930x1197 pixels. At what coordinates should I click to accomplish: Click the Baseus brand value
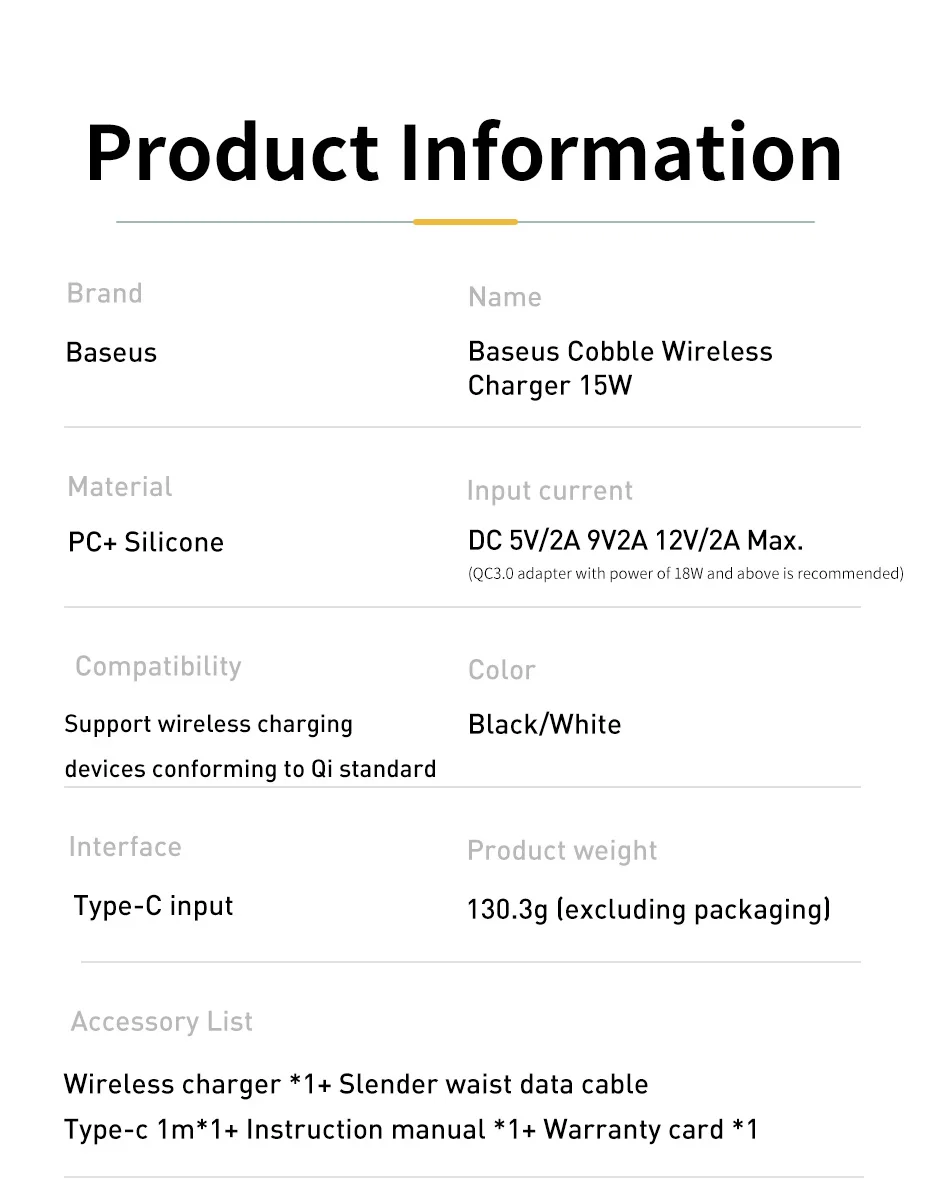tap(111, 353)
